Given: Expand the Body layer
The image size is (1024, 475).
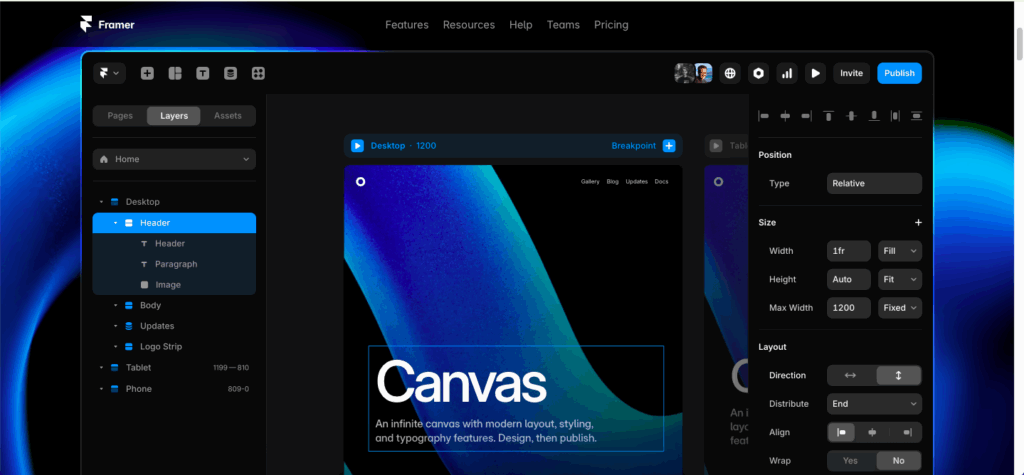Looking at the screenshot, I should (115, 306).
